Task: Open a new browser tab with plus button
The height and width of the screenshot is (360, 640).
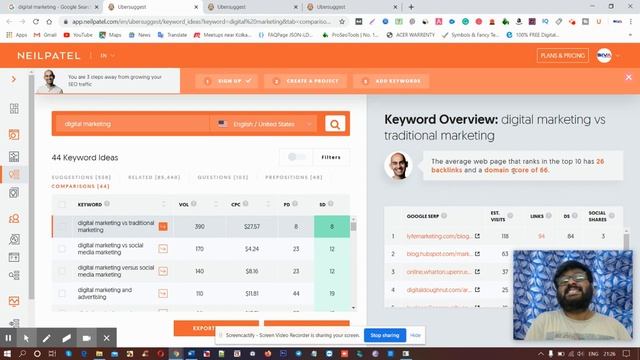Action: [411, 7]
